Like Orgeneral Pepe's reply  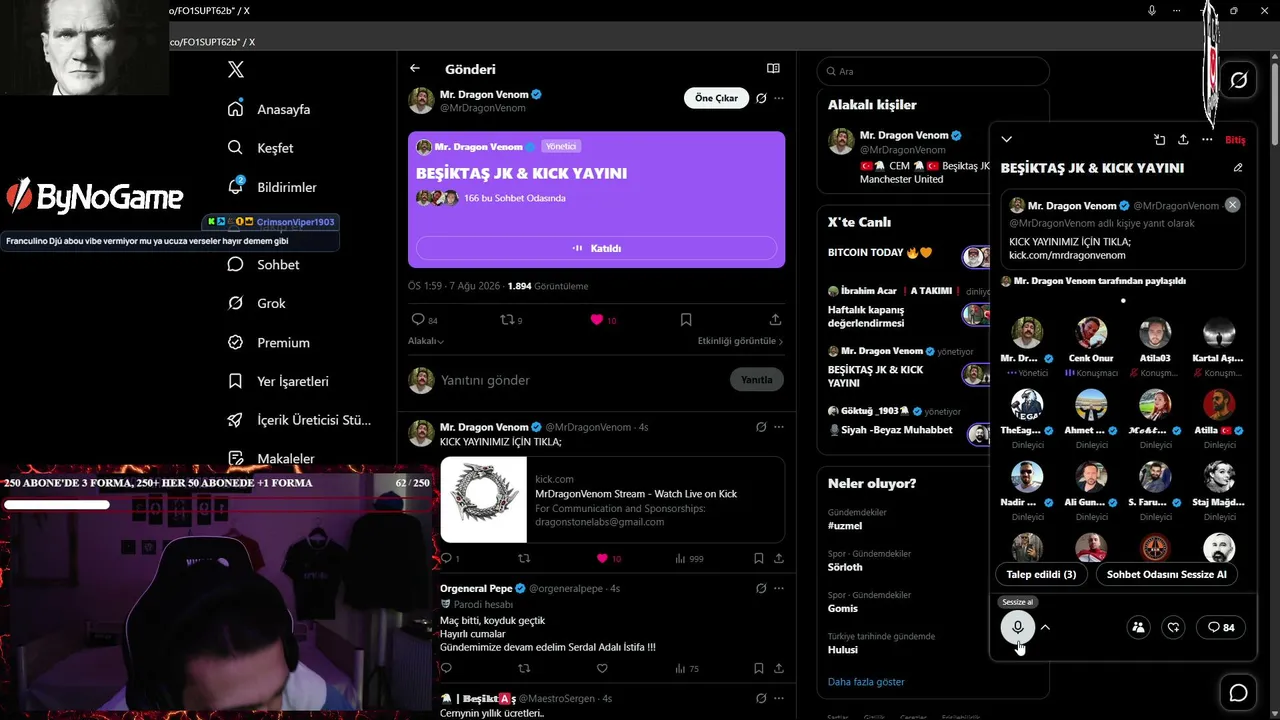(602, 668)
